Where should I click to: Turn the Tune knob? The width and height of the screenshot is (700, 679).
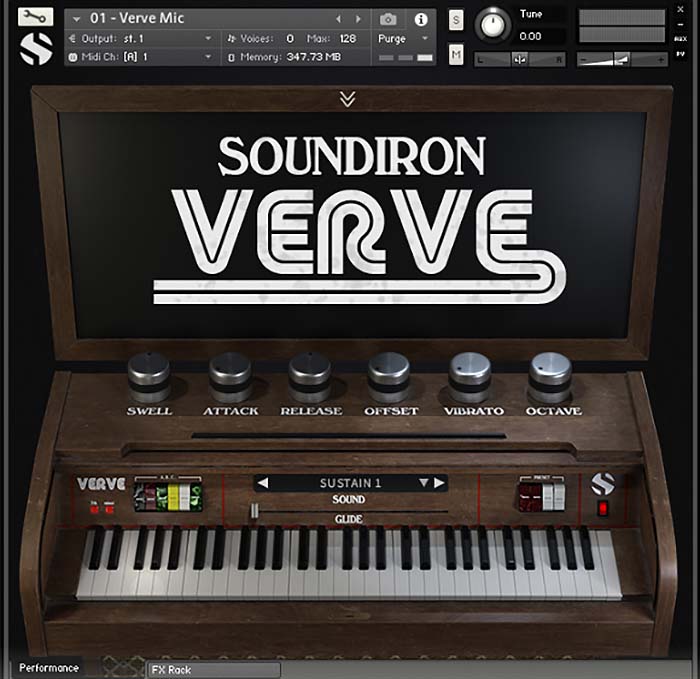point(493,25)
